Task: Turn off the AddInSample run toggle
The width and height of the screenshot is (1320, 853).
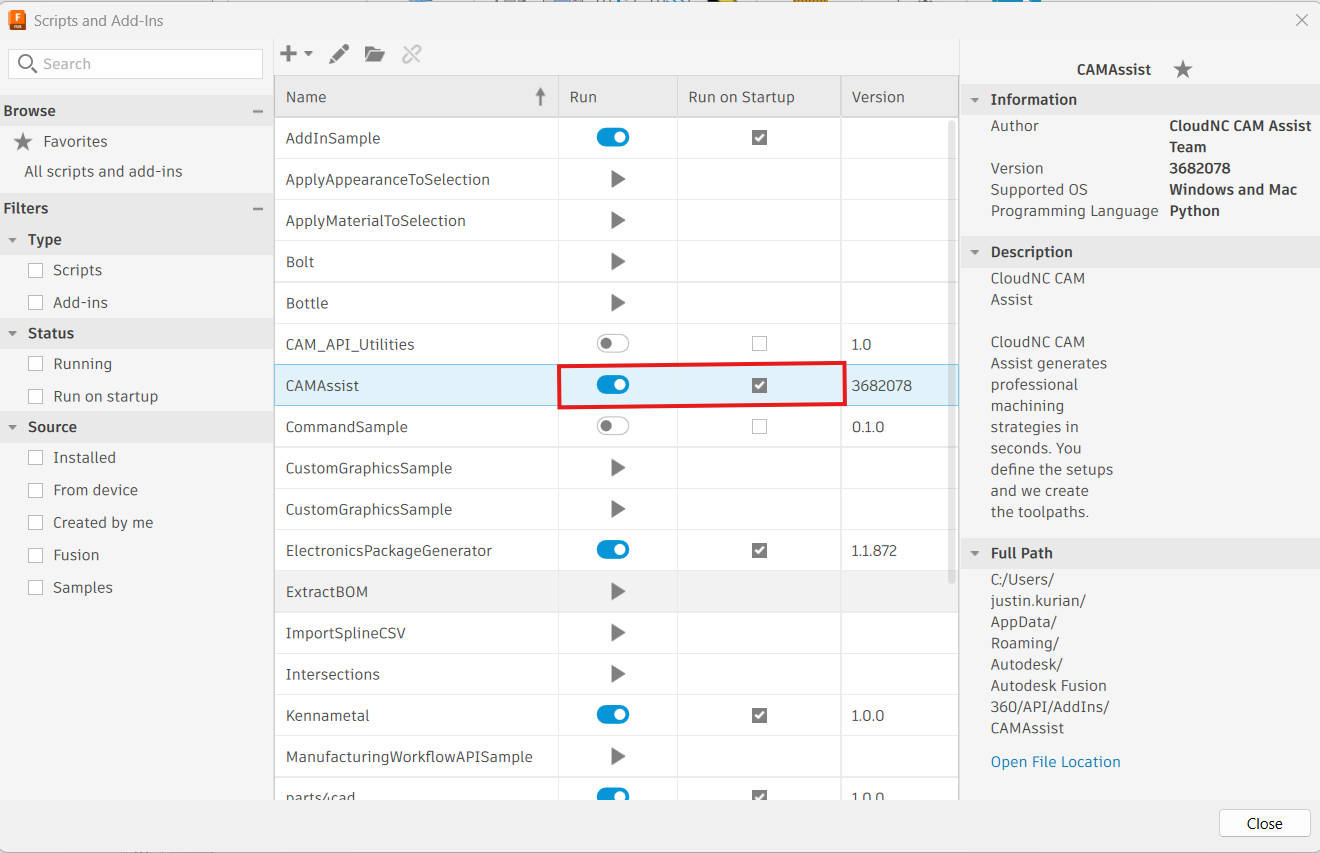Action: [613, 137]
